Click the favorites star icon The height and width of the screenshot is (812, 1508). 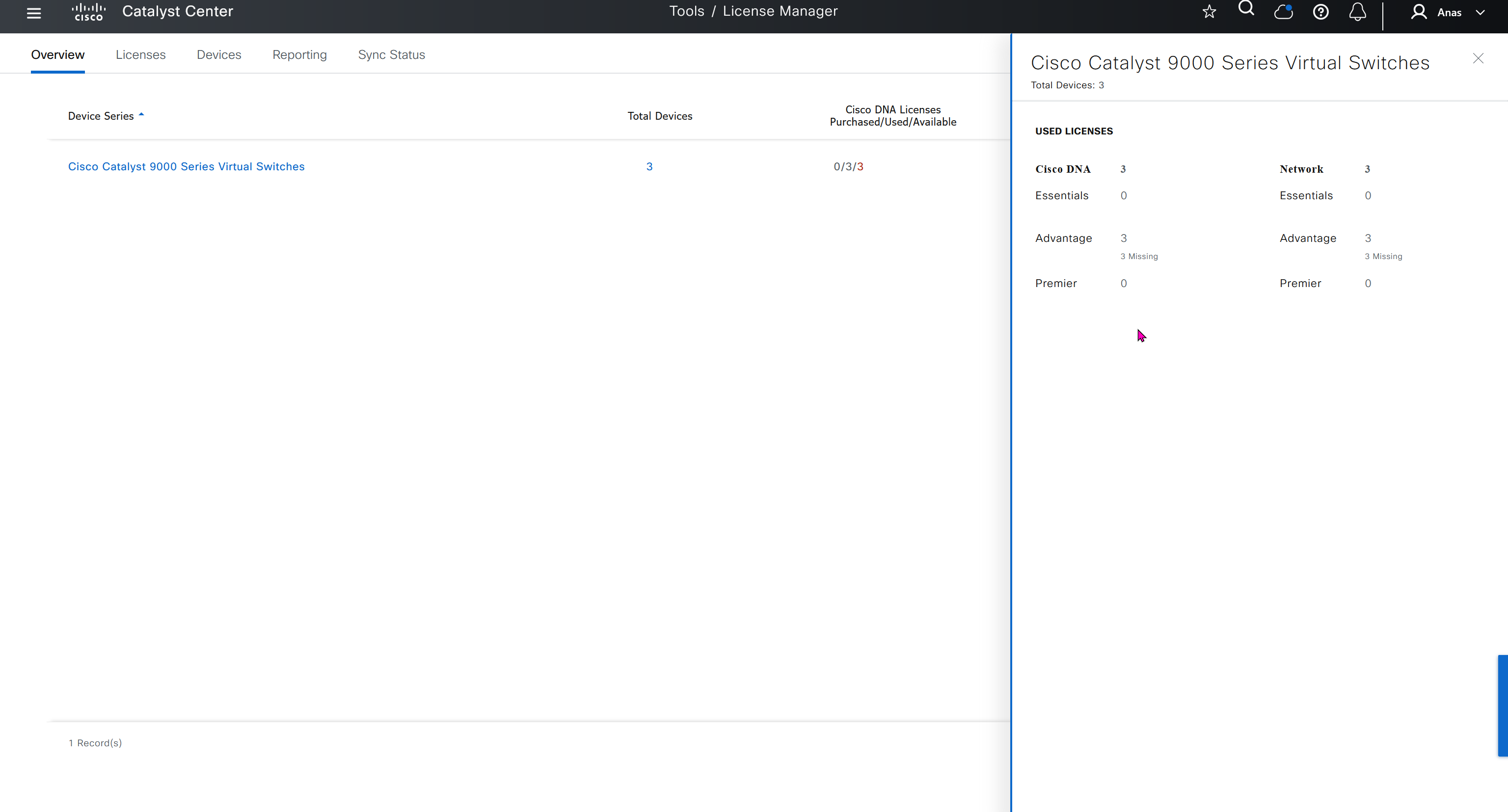[x=1209, y=12]
